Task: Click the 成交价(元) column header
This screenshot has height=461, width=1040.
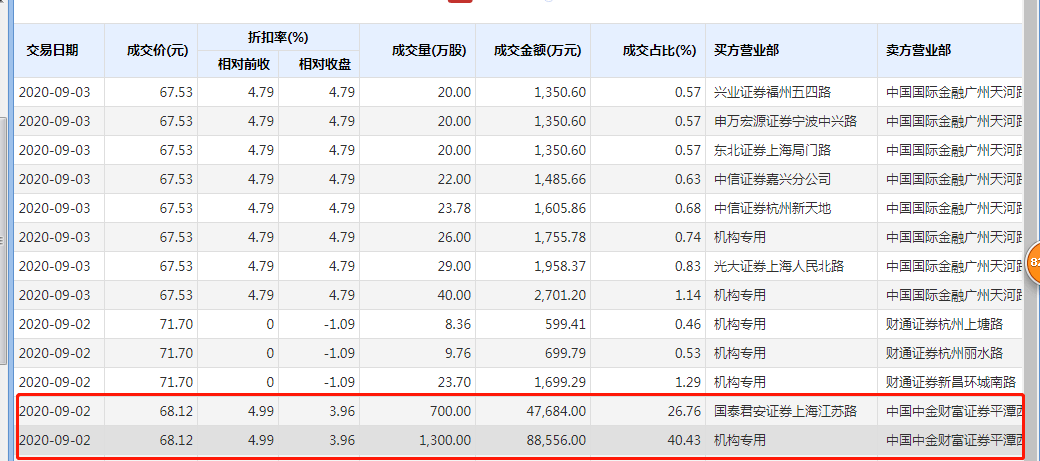Action: pyautogui.click(x=157, y=49)
